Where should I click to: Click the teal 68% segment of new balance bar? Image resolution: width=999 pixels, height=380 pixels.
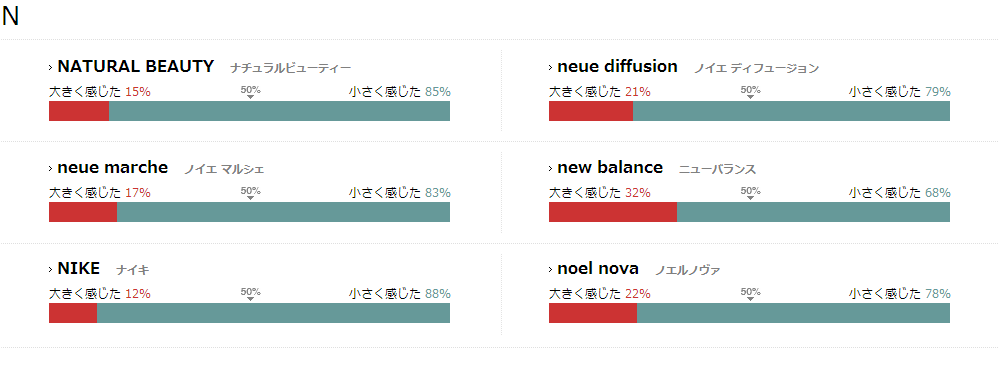tap(814, 212)
